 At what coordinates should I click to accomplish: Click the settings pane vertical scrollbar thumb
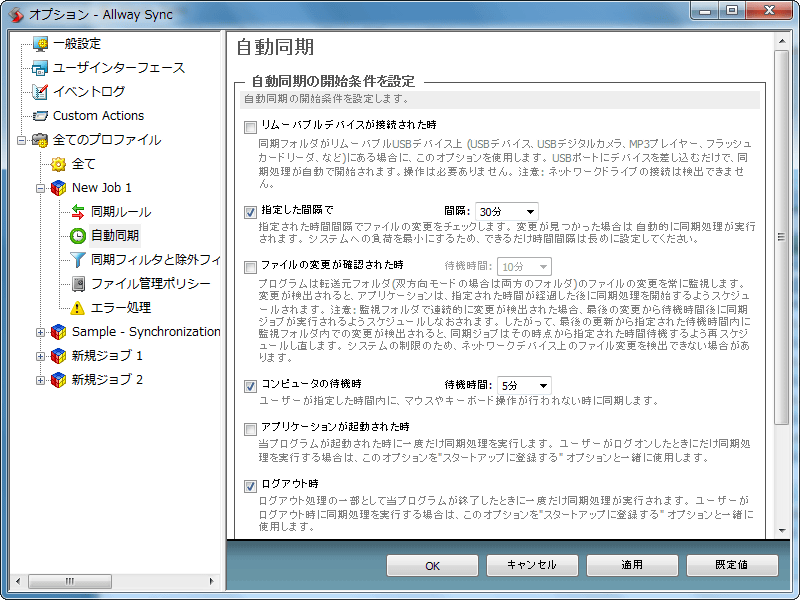point(781,237)
